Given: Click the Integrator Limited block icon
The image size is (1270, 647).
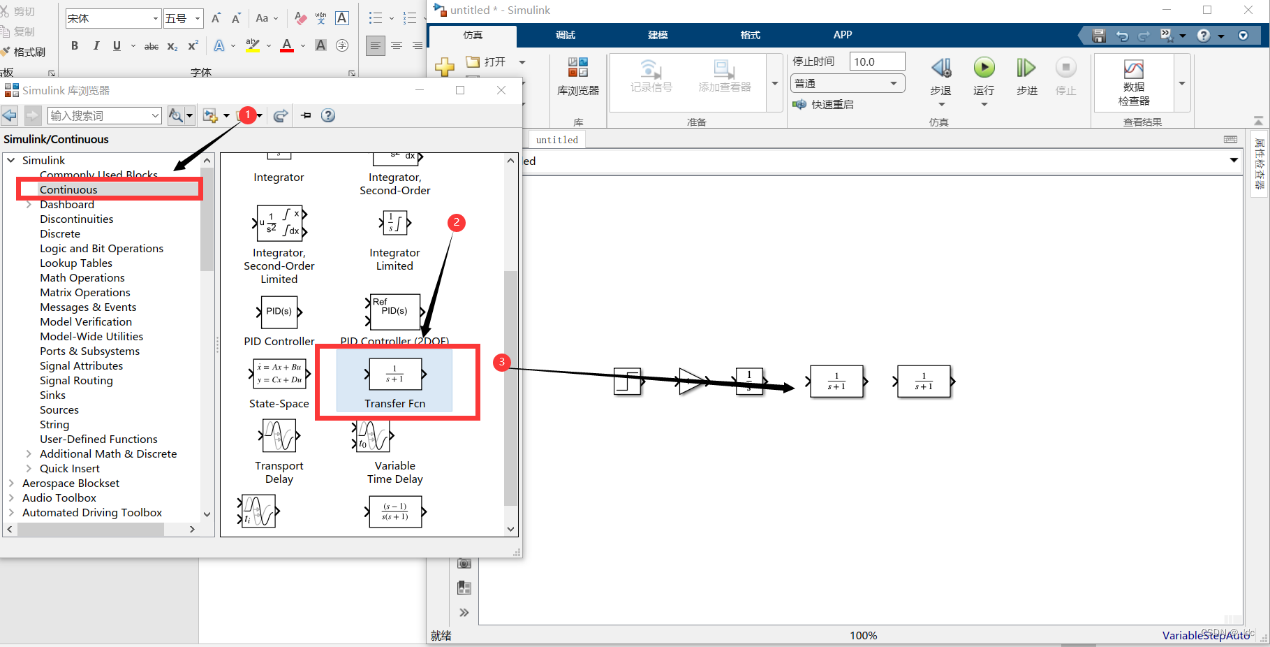Looking at the screenshot, I should click(x=395, y=222).
